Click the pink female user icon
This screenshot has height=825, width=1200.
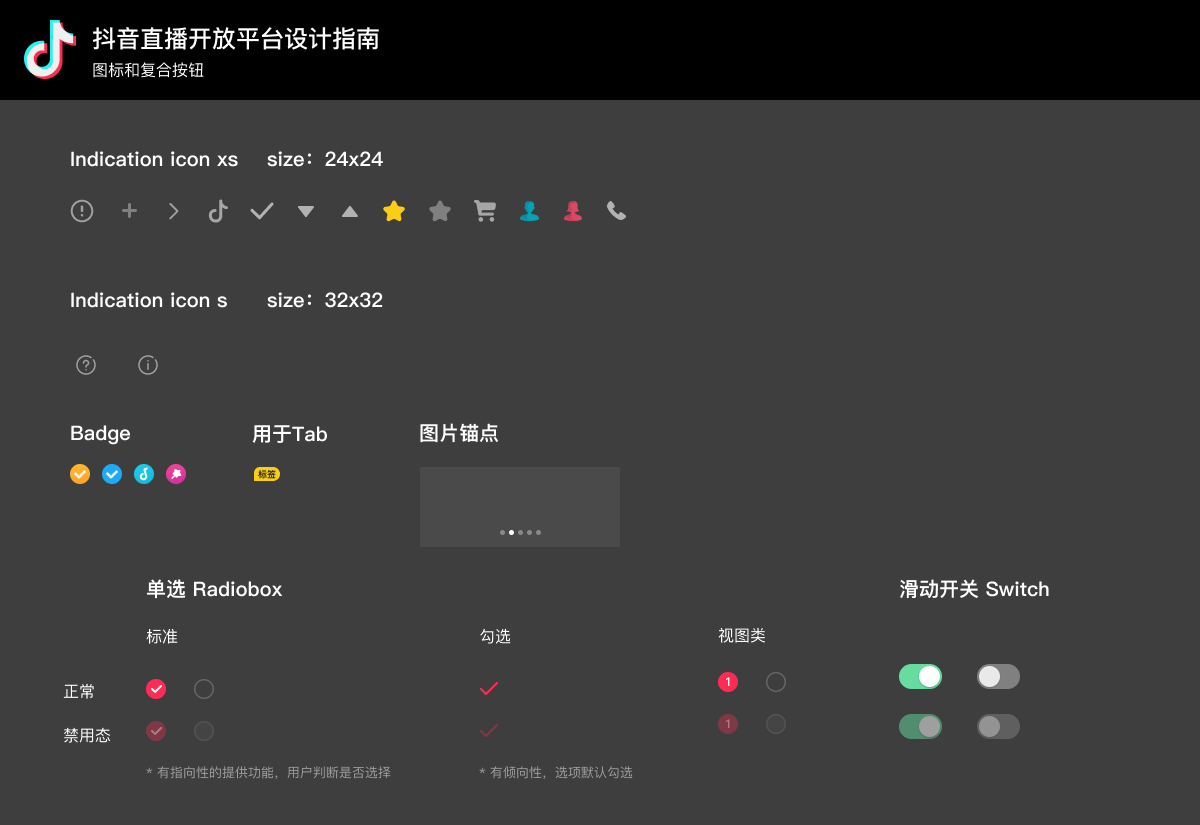click(x=572, y=211)
